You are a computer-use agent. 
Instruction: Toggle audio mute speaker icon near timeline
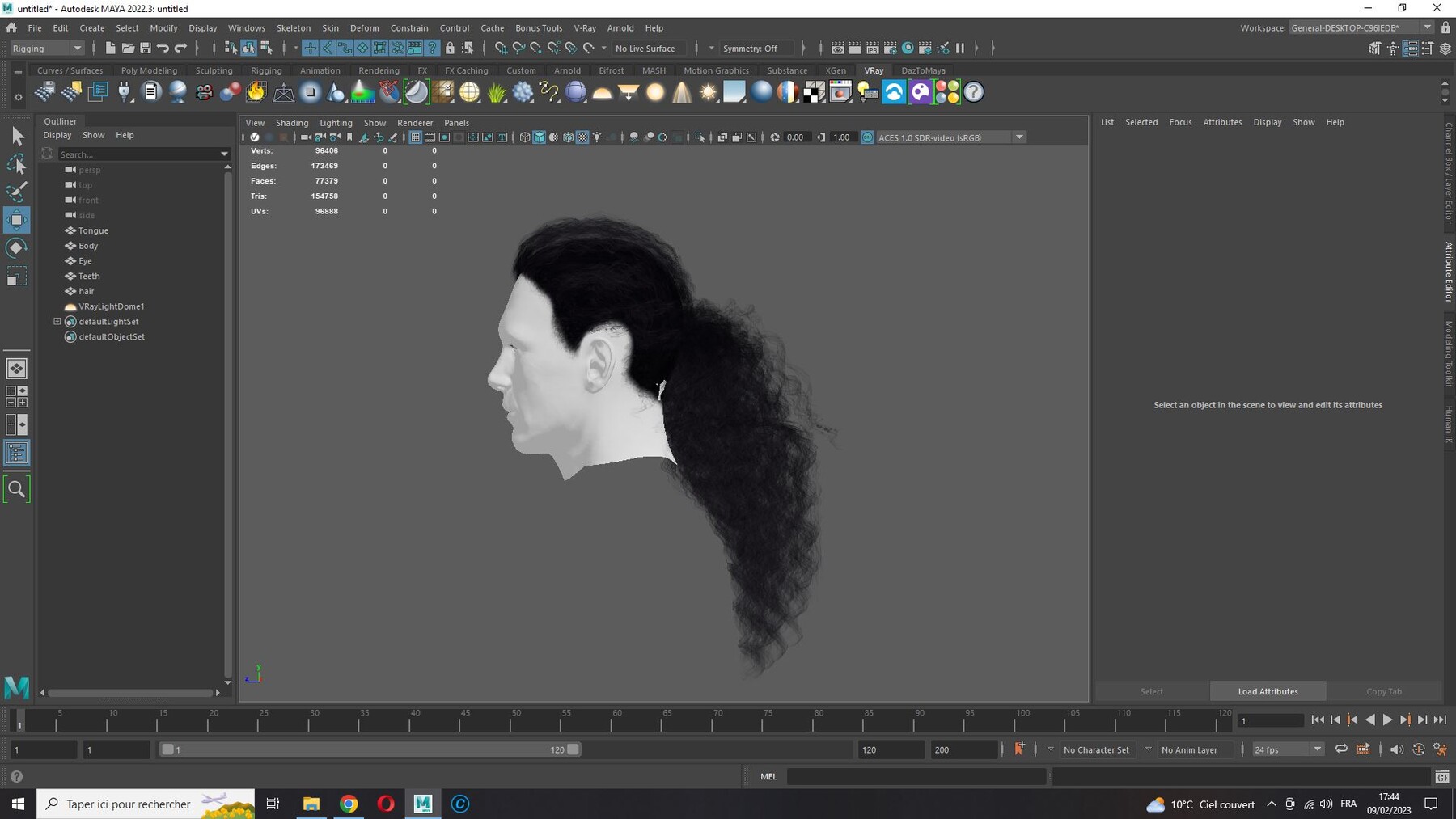1397,749
